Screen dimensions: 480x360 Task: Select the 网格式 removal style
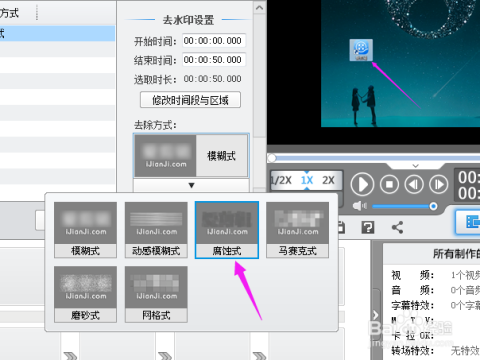tap(156, 294)
